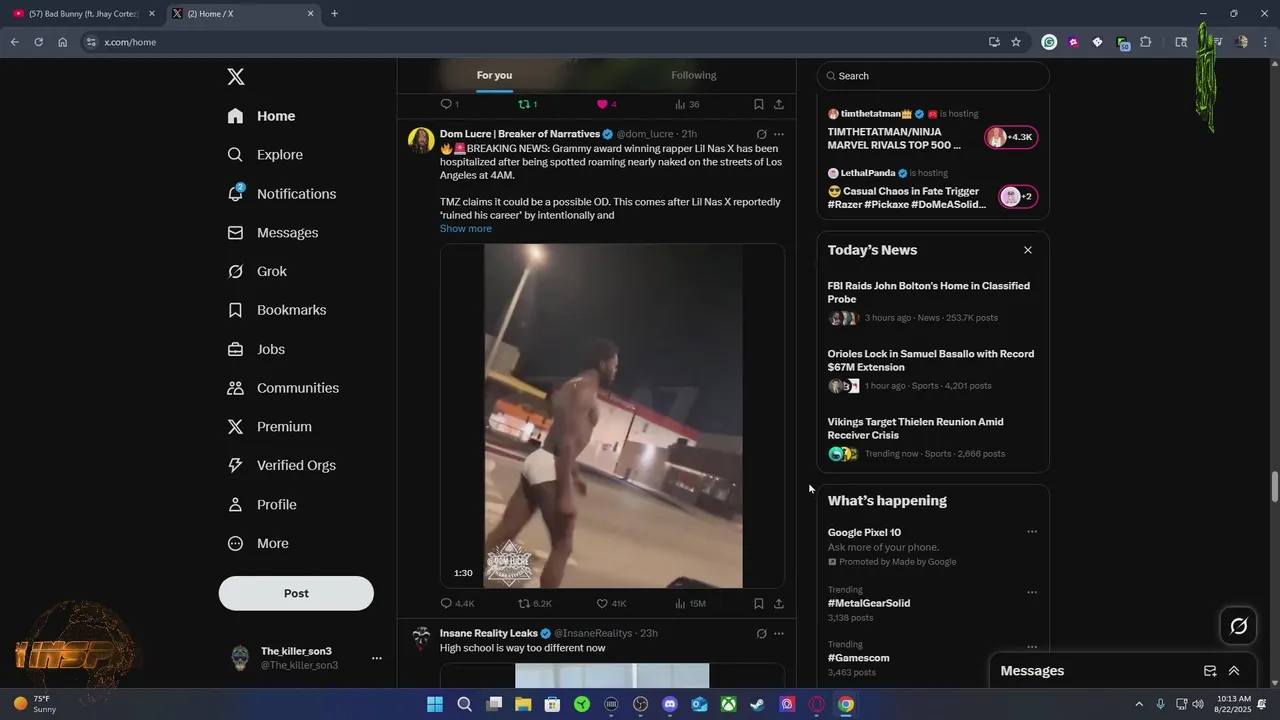This screenshot has width=1280, height=720.
Task: Unlike the top post with 4 likes
Action: click(607, 104)
